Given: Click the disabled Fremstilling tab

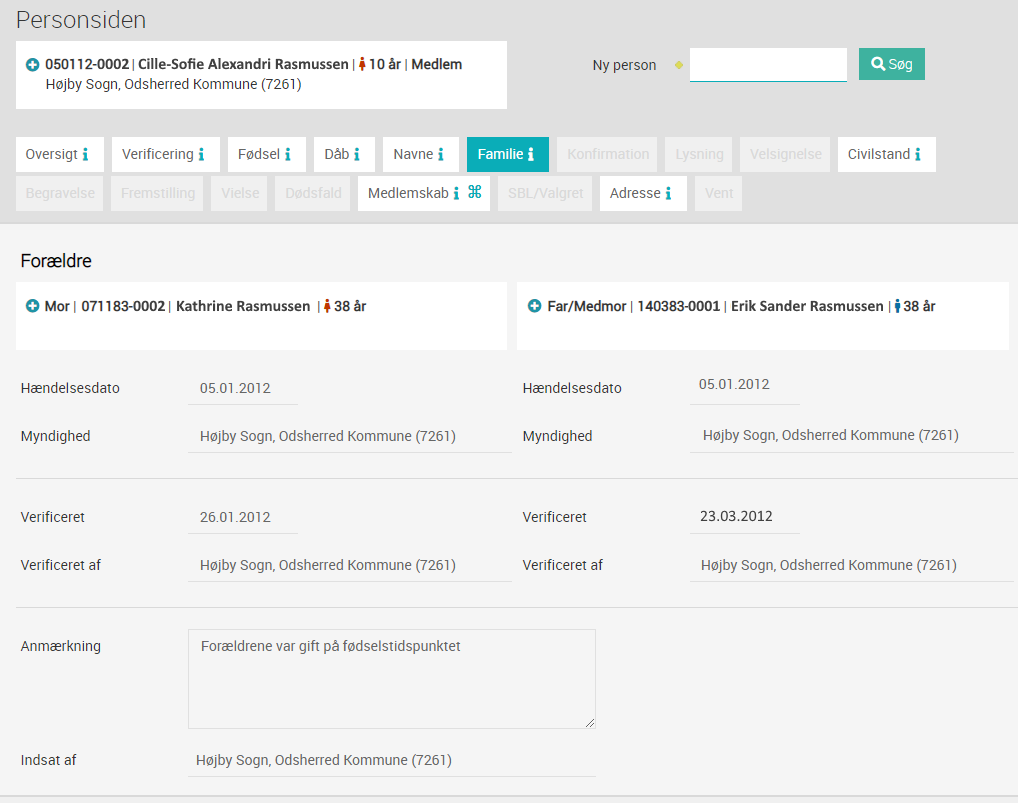Looking at the screenshot, I should tap(157, 193).
